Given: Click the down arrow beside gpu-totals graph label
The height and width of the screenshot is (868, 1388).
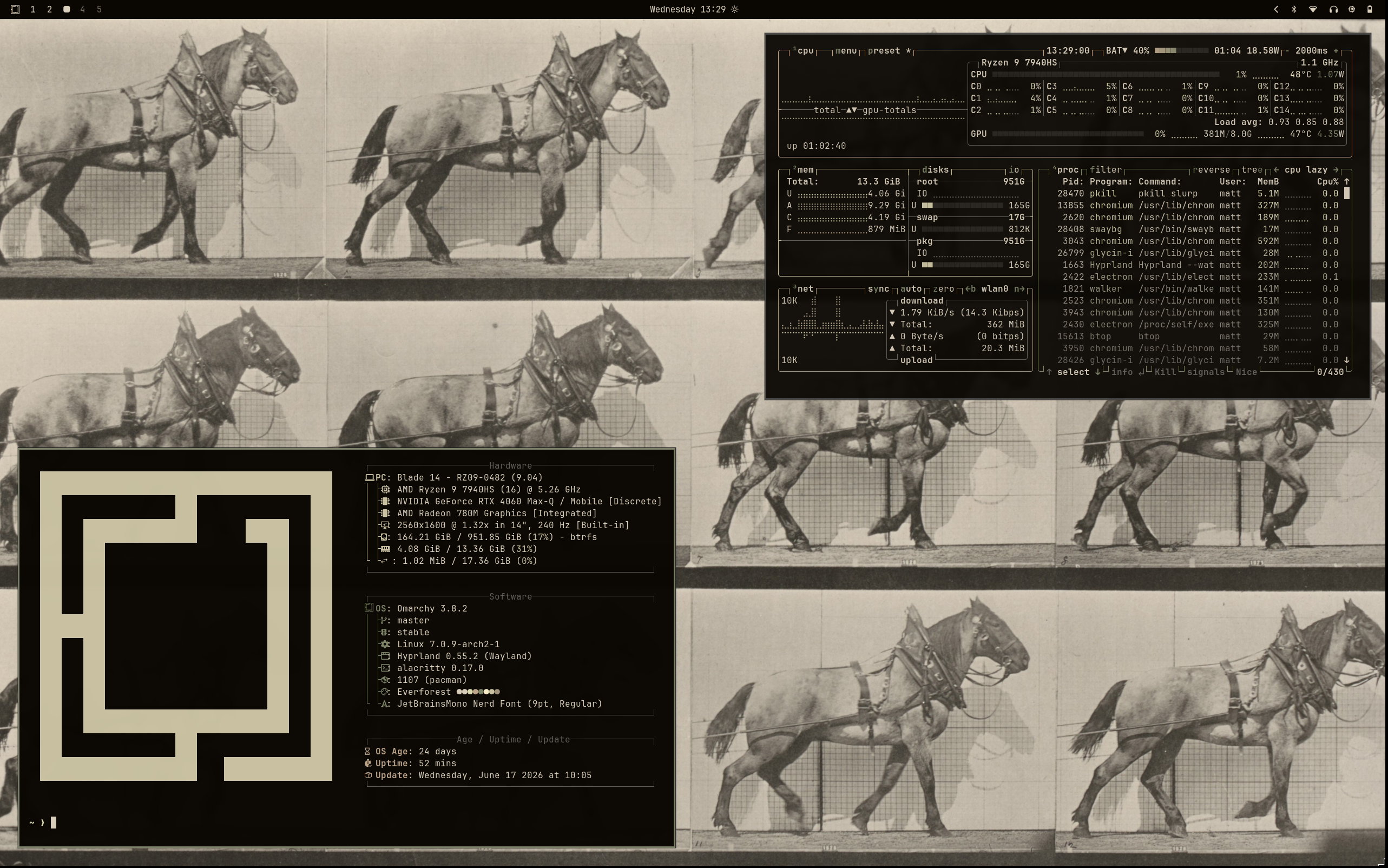Looking at the screenshot, I should 855,110.
